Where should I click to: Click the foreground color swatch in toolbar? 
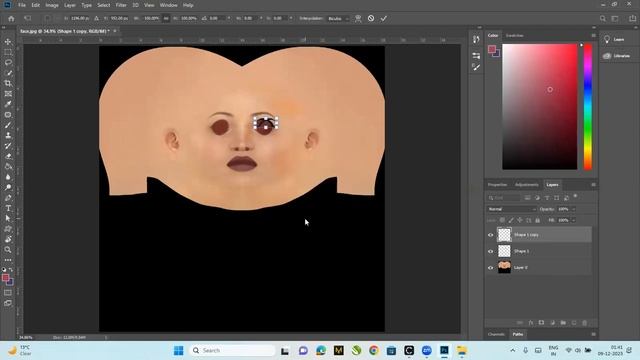5,278
